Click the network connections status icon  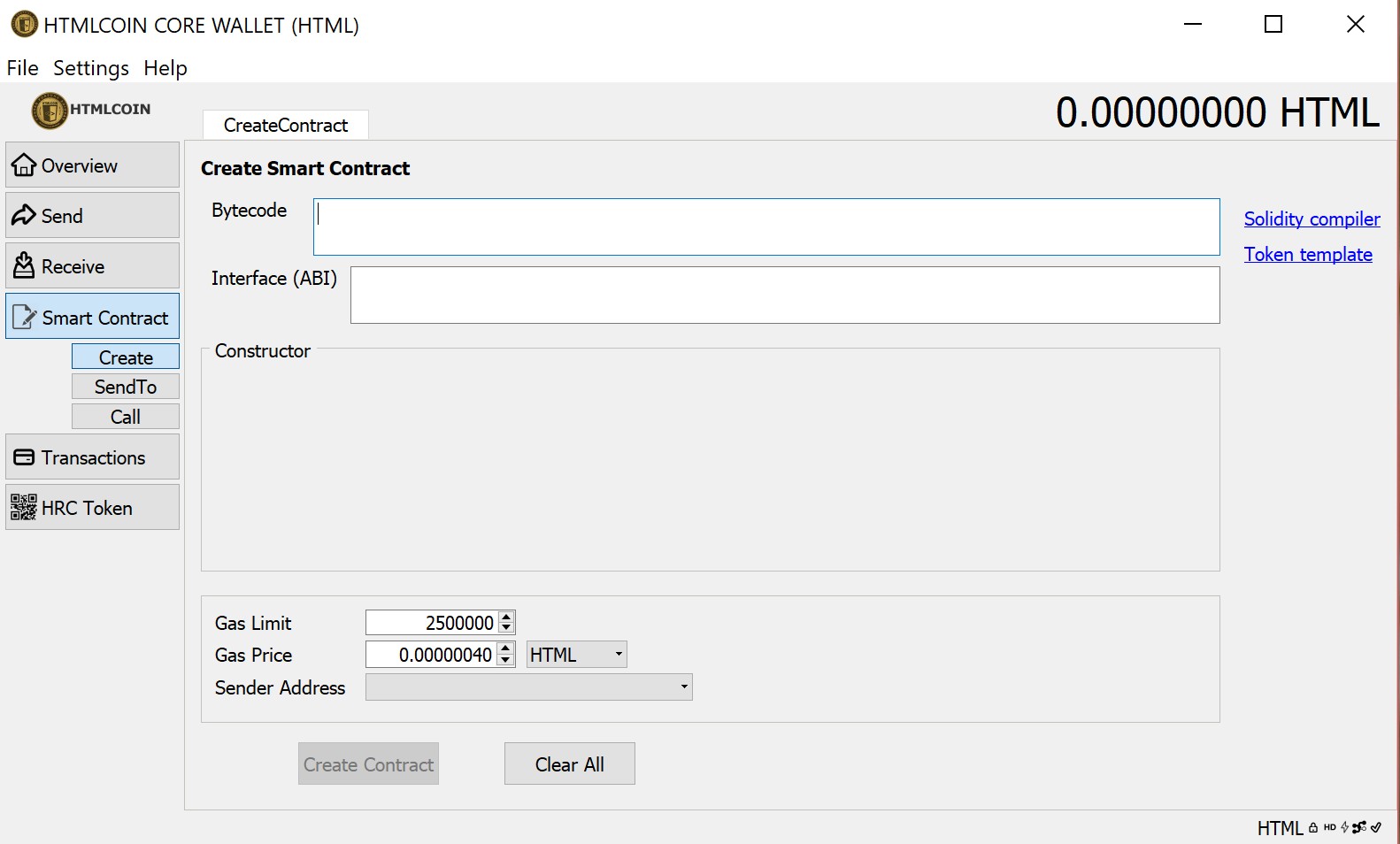click(x=1359, y=828)
